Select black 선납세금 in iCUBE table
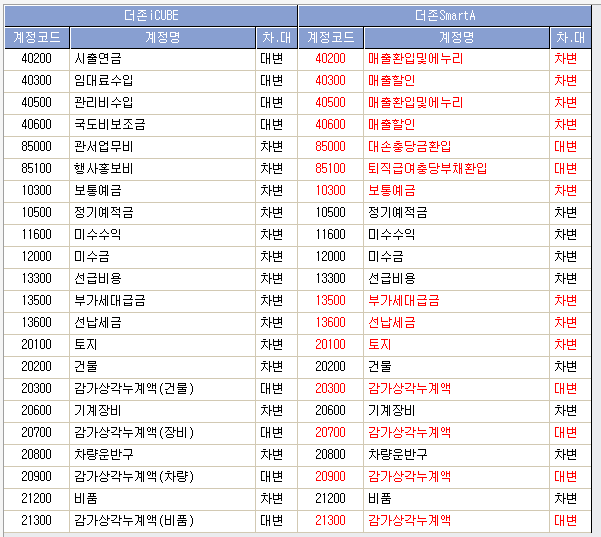The height and width of the screenshot is (537, 601). click(163, 323)
